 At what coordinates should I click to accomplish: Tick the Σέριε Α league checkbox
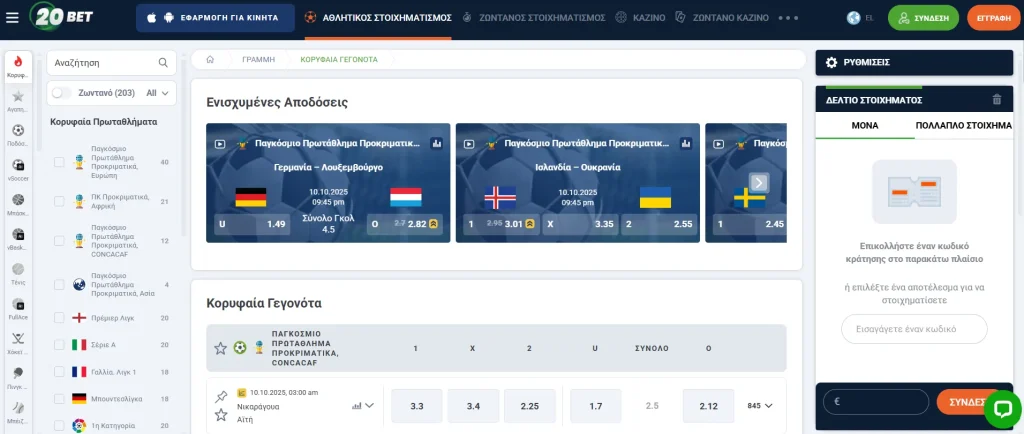59,345
